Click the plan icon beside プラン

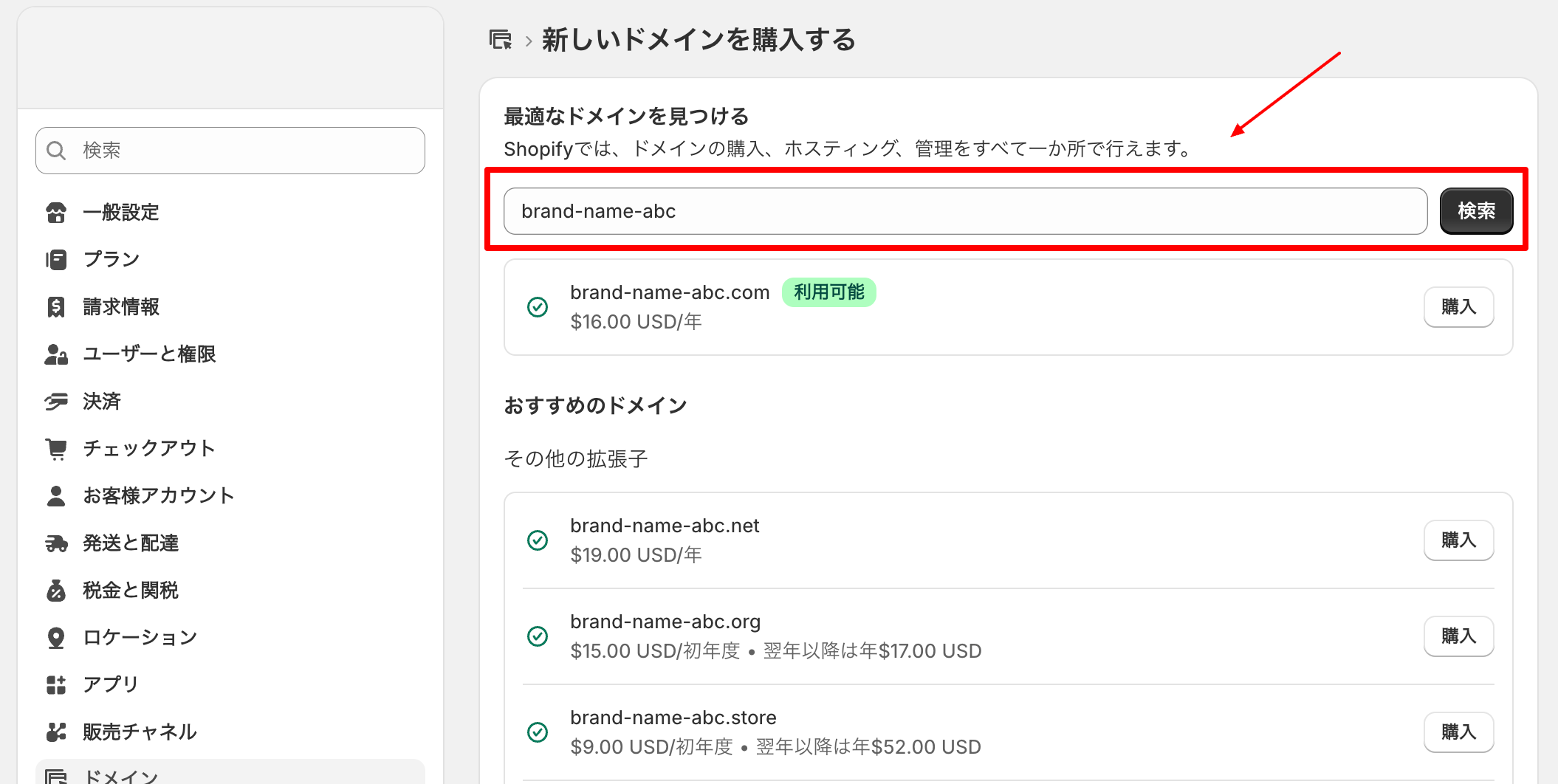56,260
